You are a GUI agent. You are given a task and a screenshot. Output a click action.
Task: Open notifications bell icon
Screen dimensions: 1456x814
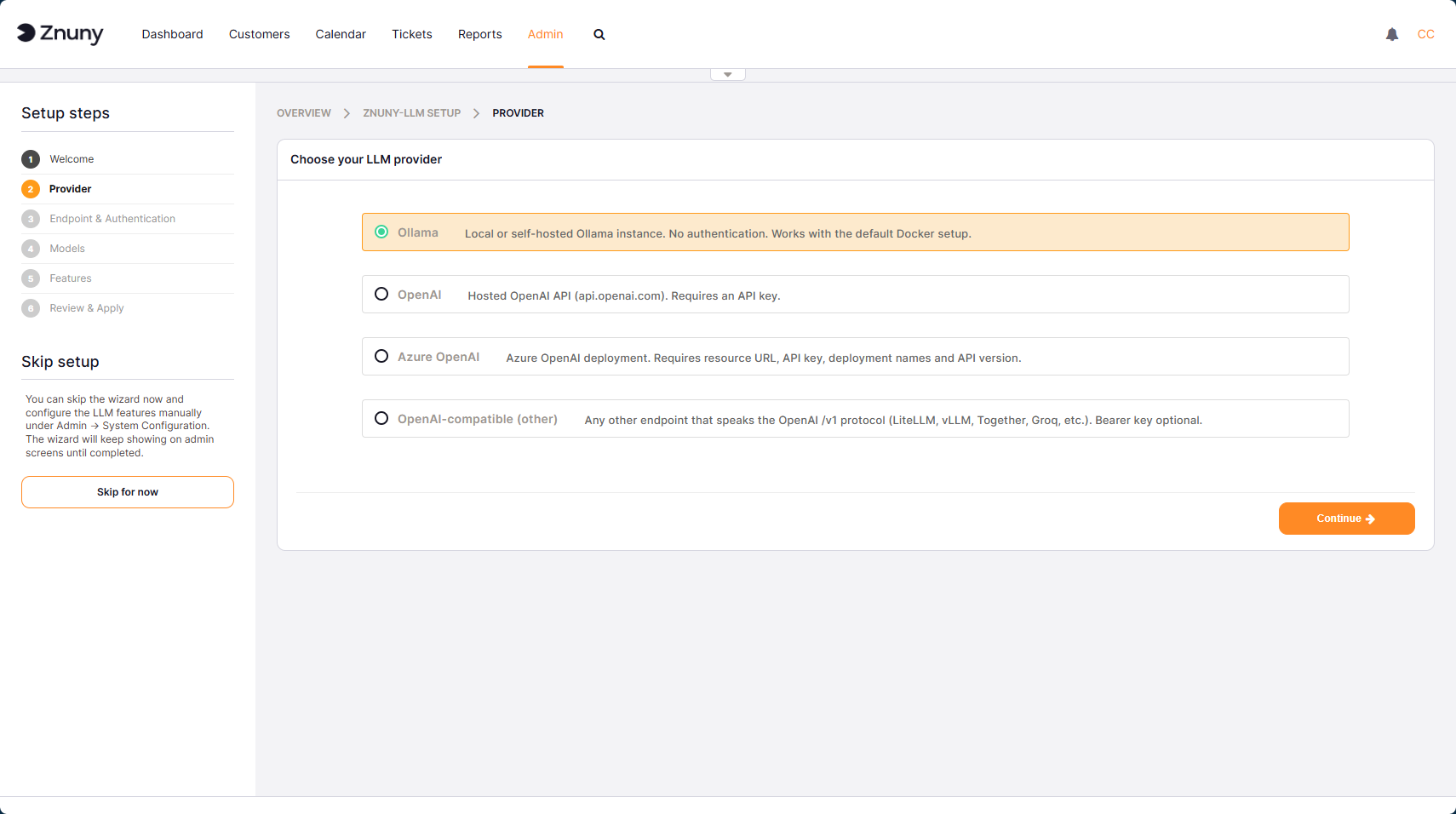click(x=1392, y=34)
